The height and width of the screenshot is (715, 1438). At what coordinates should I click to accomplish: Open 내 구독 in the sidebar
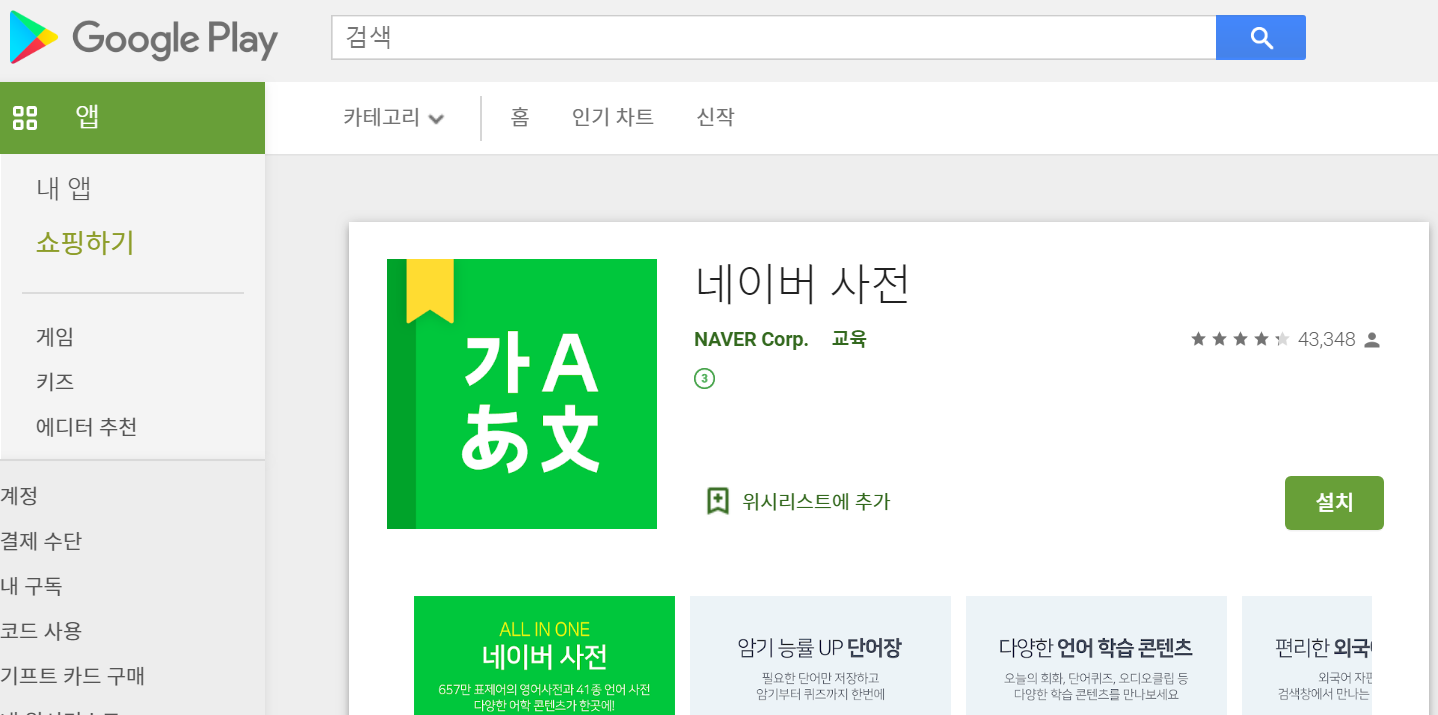[31, 586]
